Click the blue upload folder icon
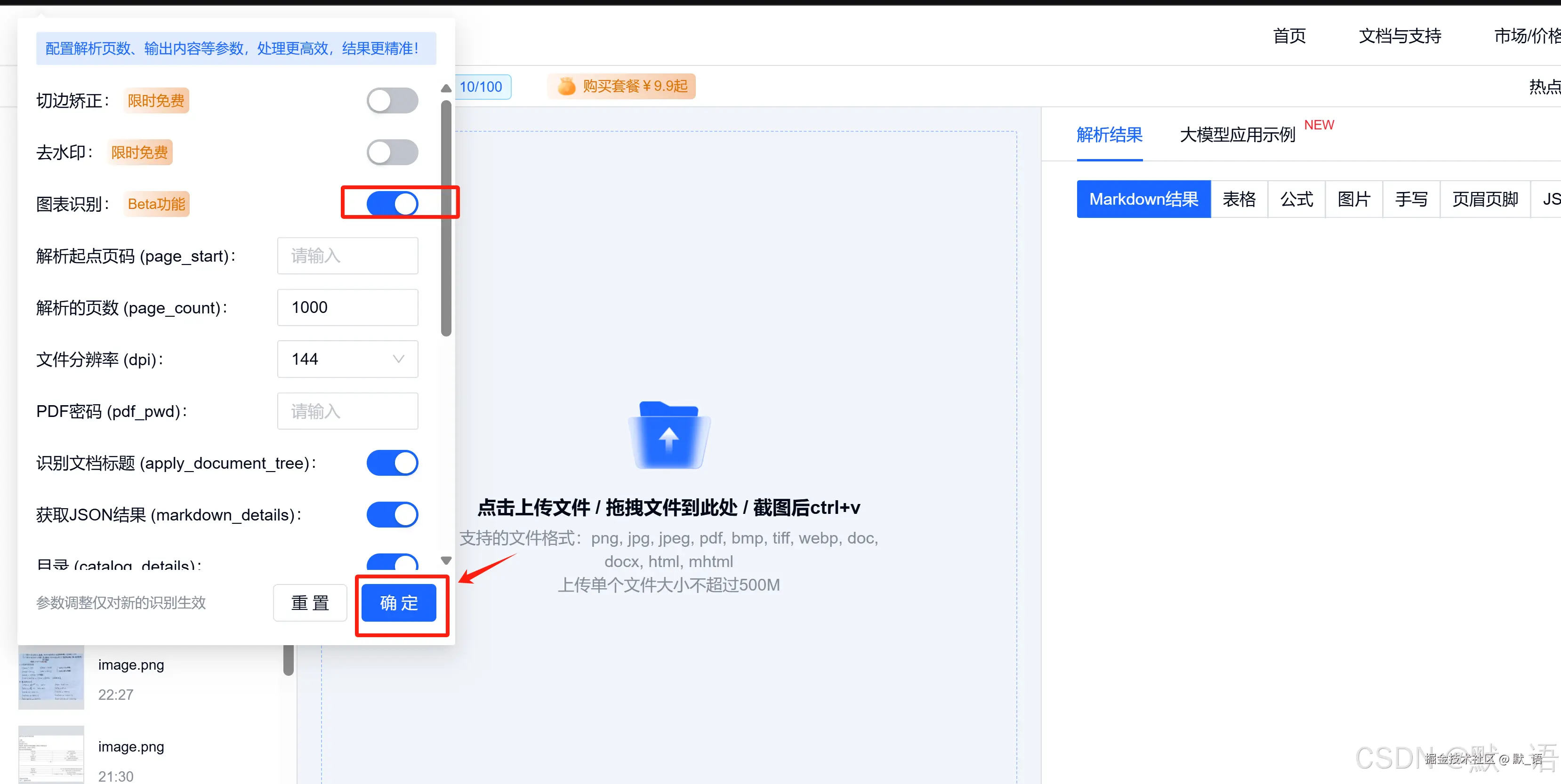This screenshot has height=784, width=1561. point(668,435)
